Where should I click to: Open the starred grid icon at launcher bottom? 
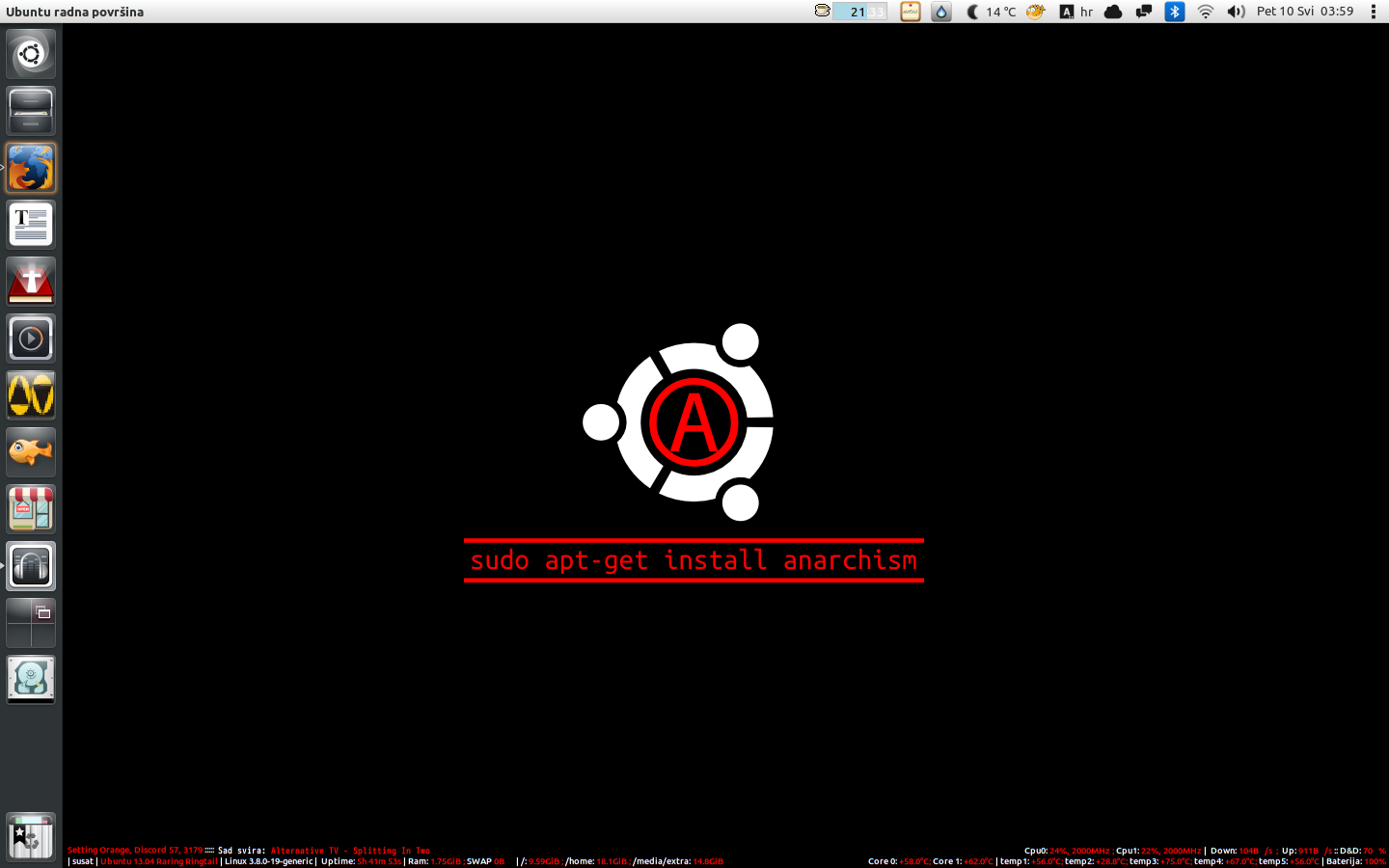tap(31, 837)
